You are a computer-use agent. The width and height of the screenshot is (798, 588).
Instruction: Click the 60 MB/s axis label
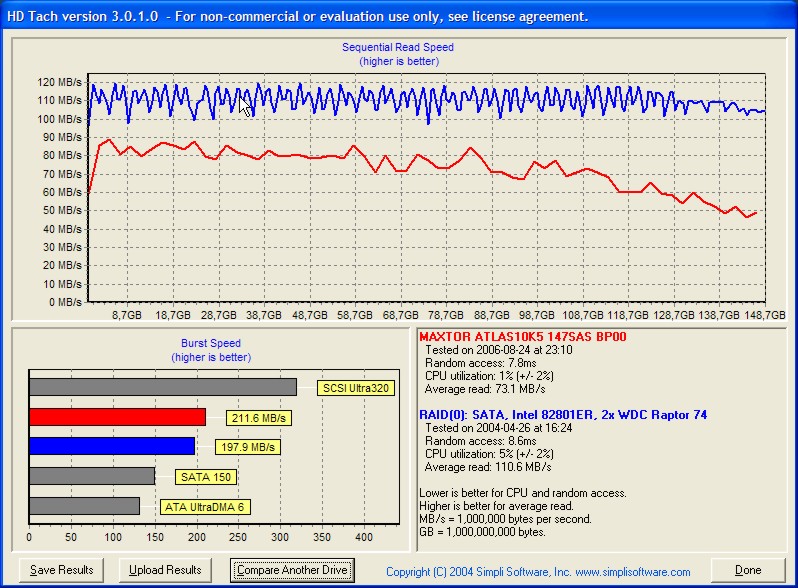62,192
